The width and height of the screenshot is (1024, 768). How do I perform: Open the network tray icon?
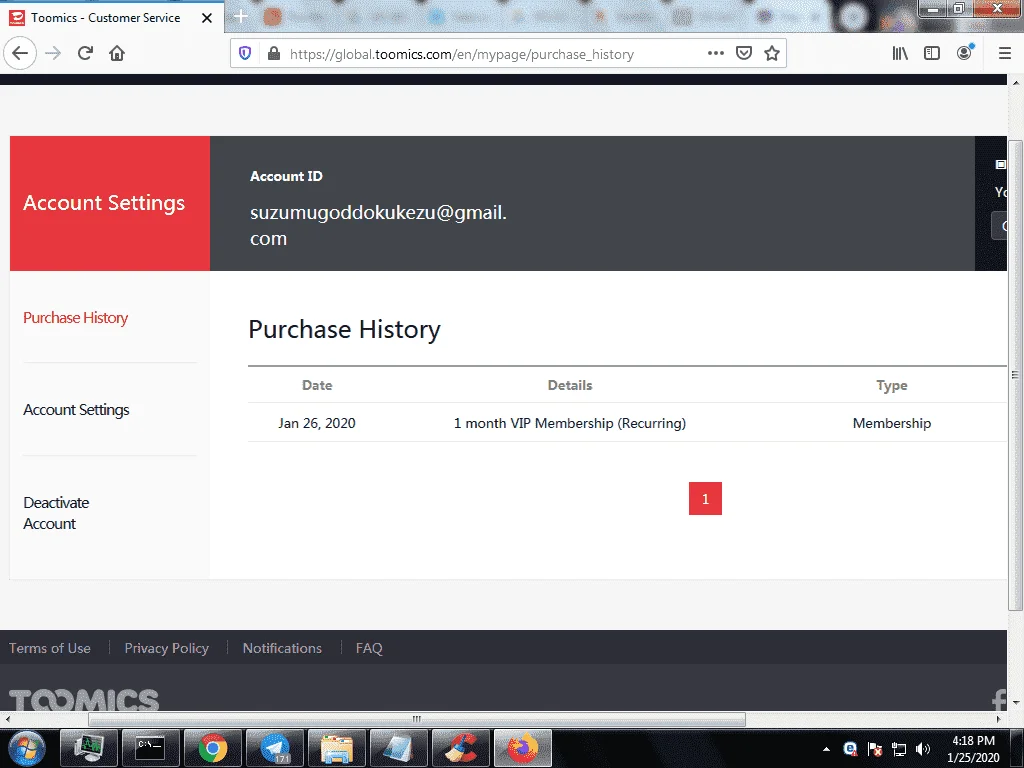[899, 749]
